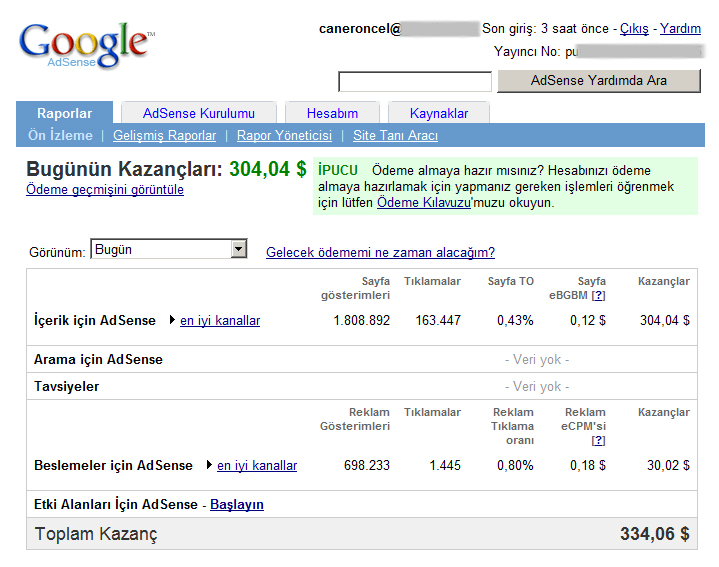Expand arrow next to İçerik için AdSense

[x=172, y=321]
